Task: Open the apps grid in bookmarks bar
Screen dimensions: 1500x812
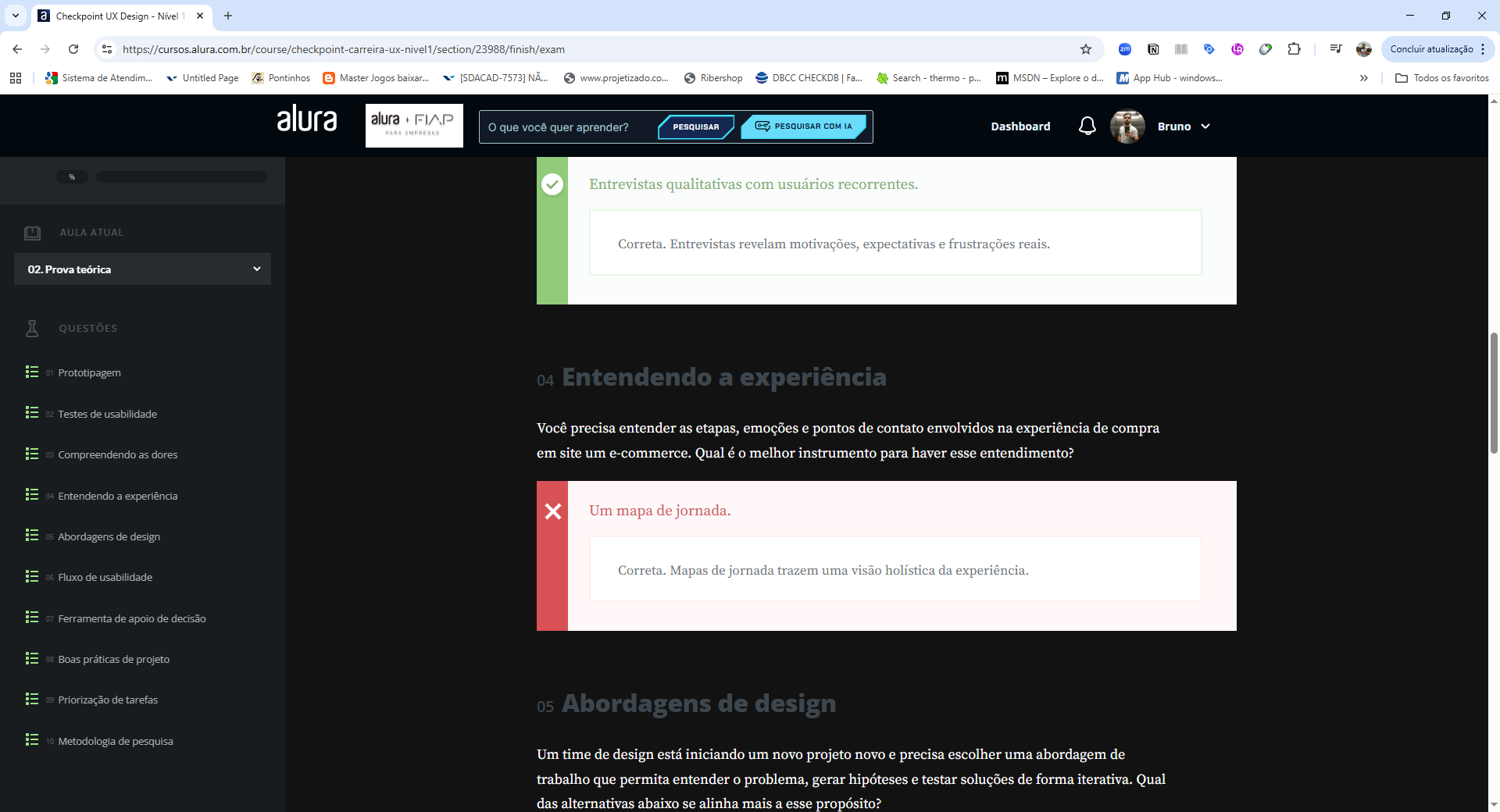Action: (x=16, y=78)
